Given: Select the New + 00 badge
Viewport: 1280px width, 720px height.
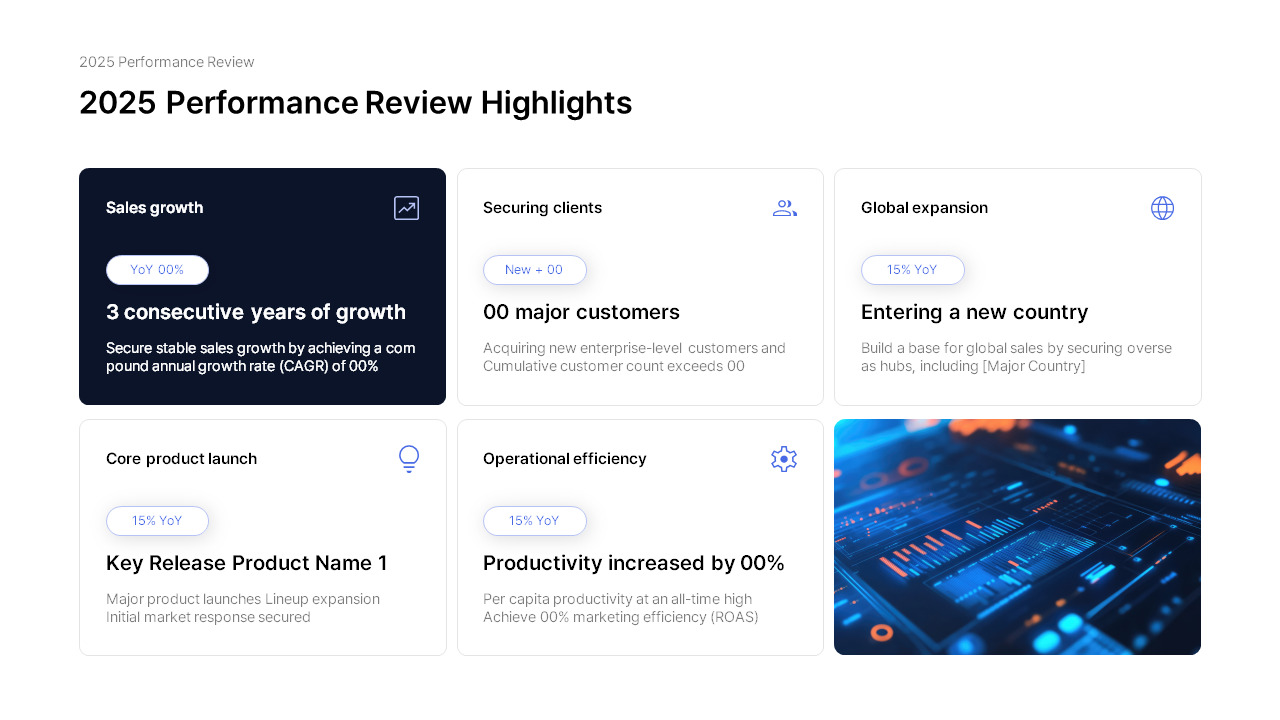Looking at the screenshot, I should coord(534,270).
